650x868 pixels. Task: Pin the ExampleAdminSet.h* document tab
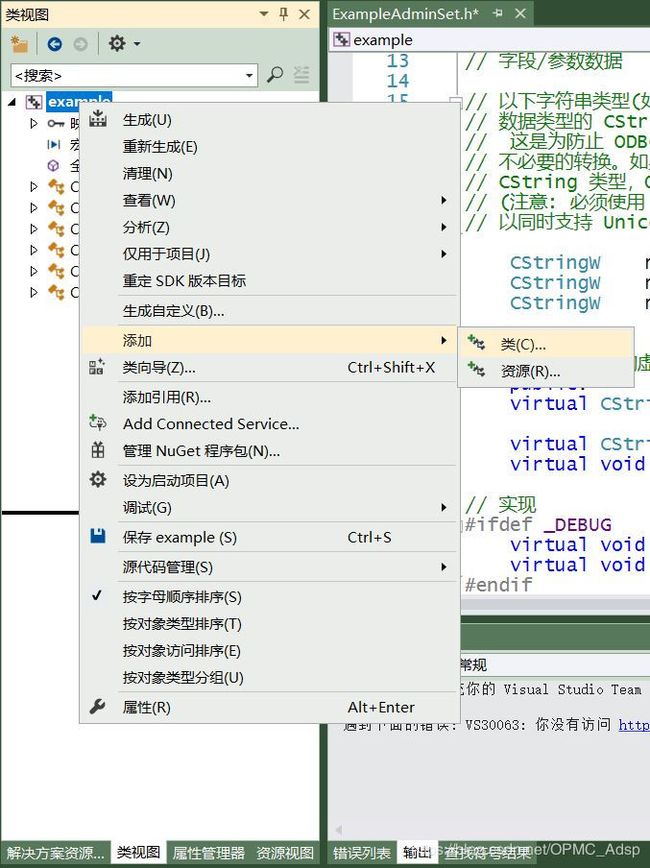tap(498, 14)
